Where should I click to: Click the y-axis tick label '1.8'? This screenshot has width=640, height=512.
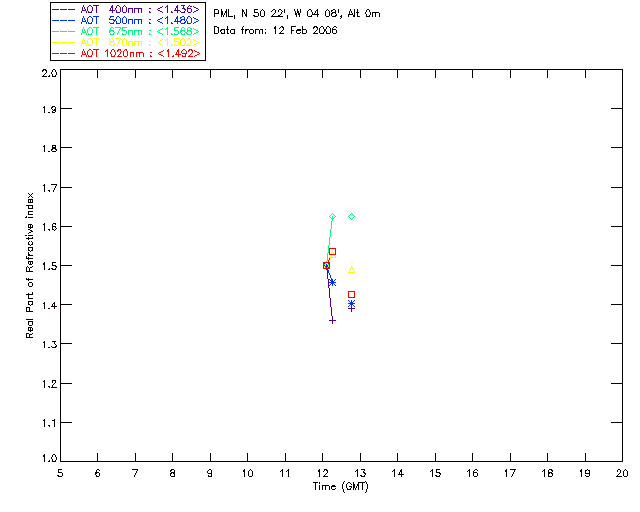[49, 148]
